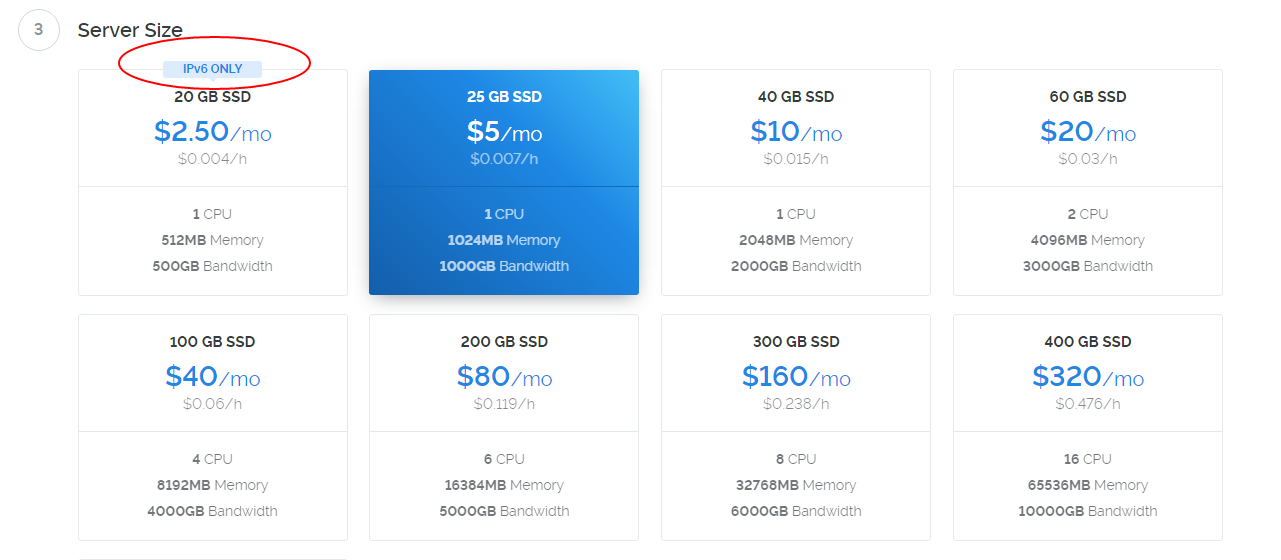Click the 4 CPU spec line
Viewport: 1281px width, 560px height.
tap(213, 459)
